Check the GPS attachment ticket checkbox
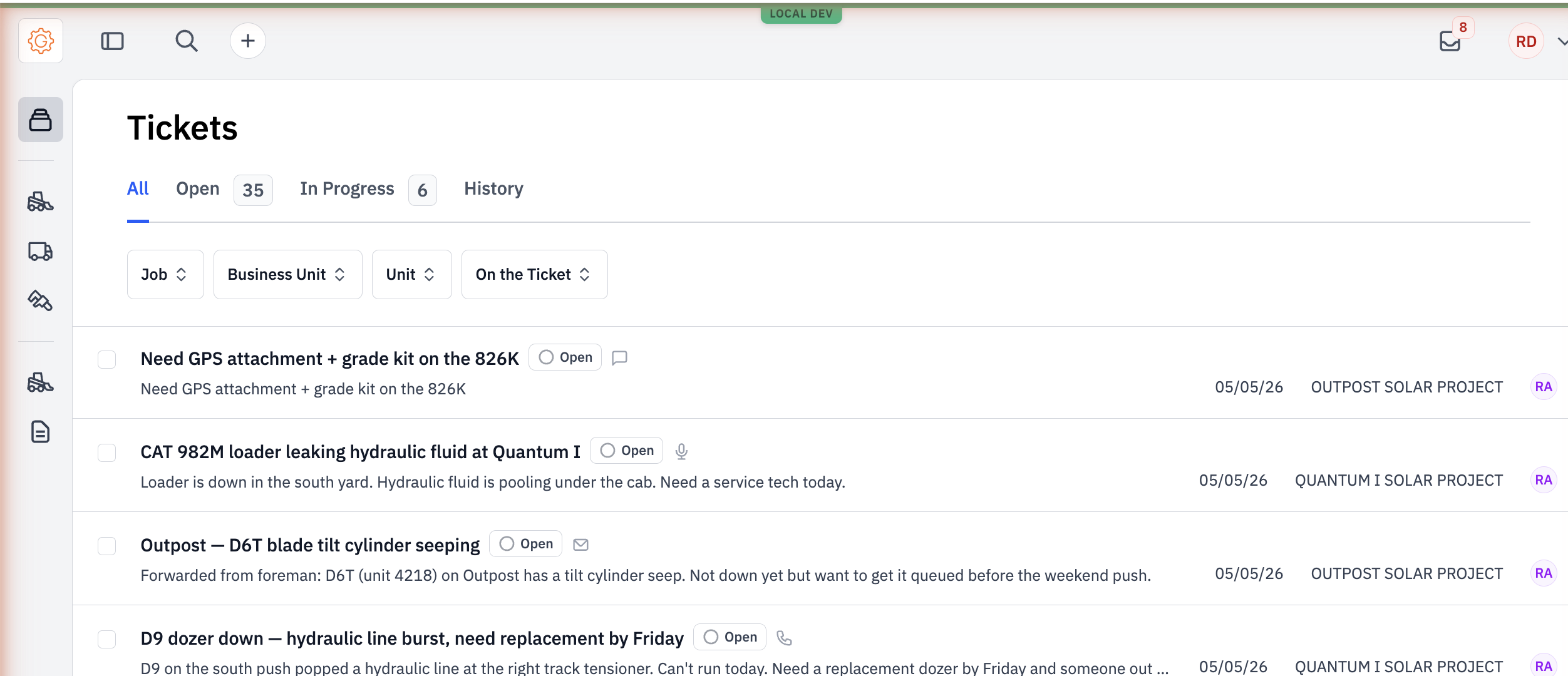The image size is (1568, 676). [x=107, y=360]
